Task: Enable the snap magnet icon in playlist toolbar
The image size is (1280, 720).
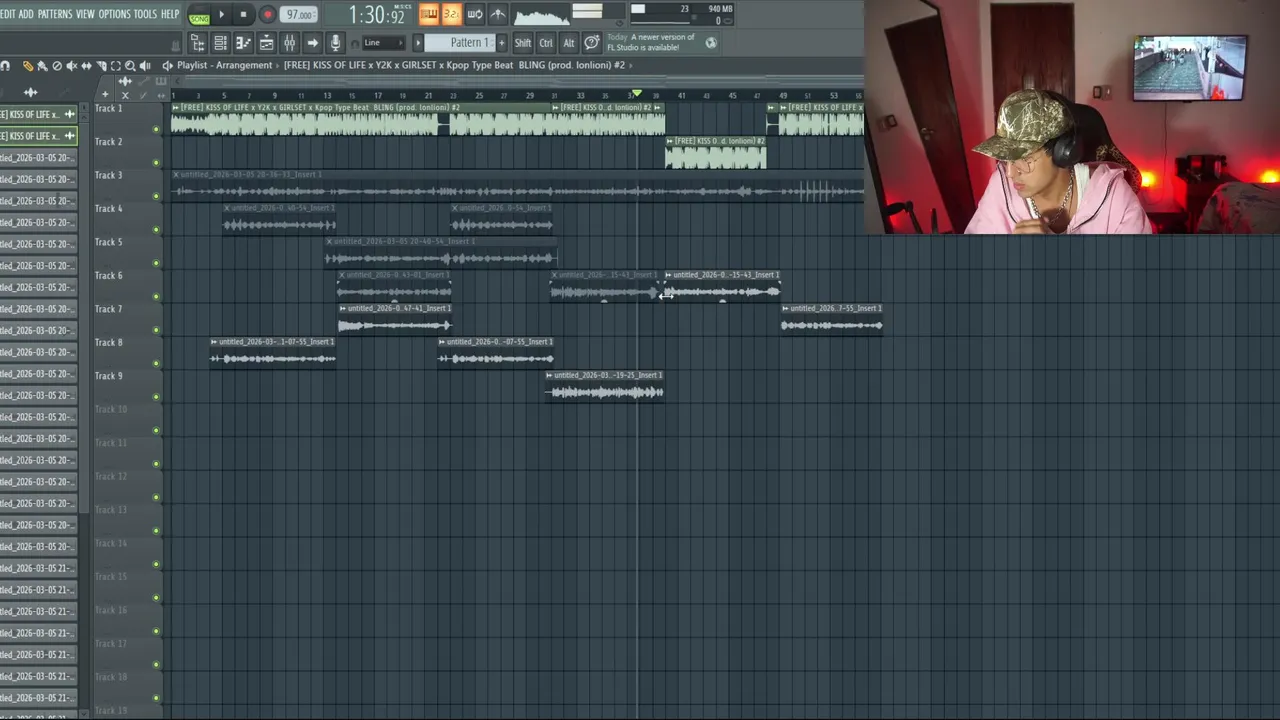Action: [5, 65]
